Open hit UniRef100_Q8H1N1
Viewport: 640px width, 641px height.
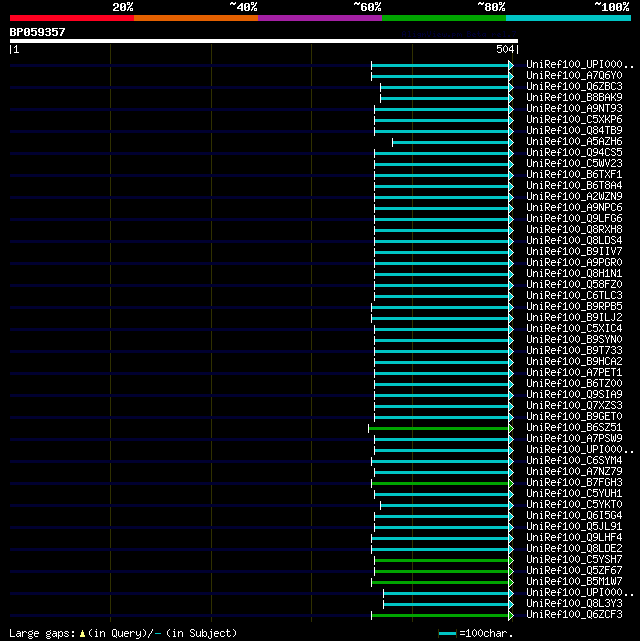(574, 274)
